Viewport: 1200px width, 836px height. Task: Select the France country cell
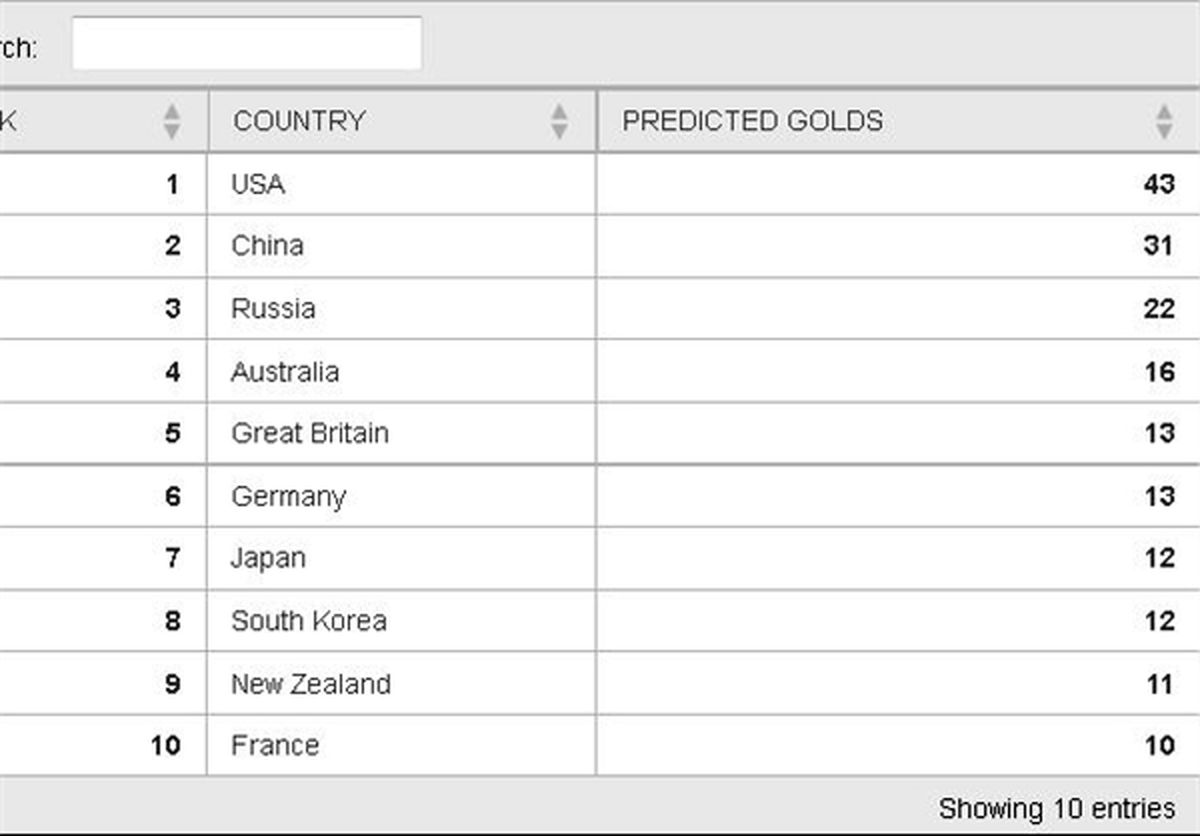[x=275, y=745]
